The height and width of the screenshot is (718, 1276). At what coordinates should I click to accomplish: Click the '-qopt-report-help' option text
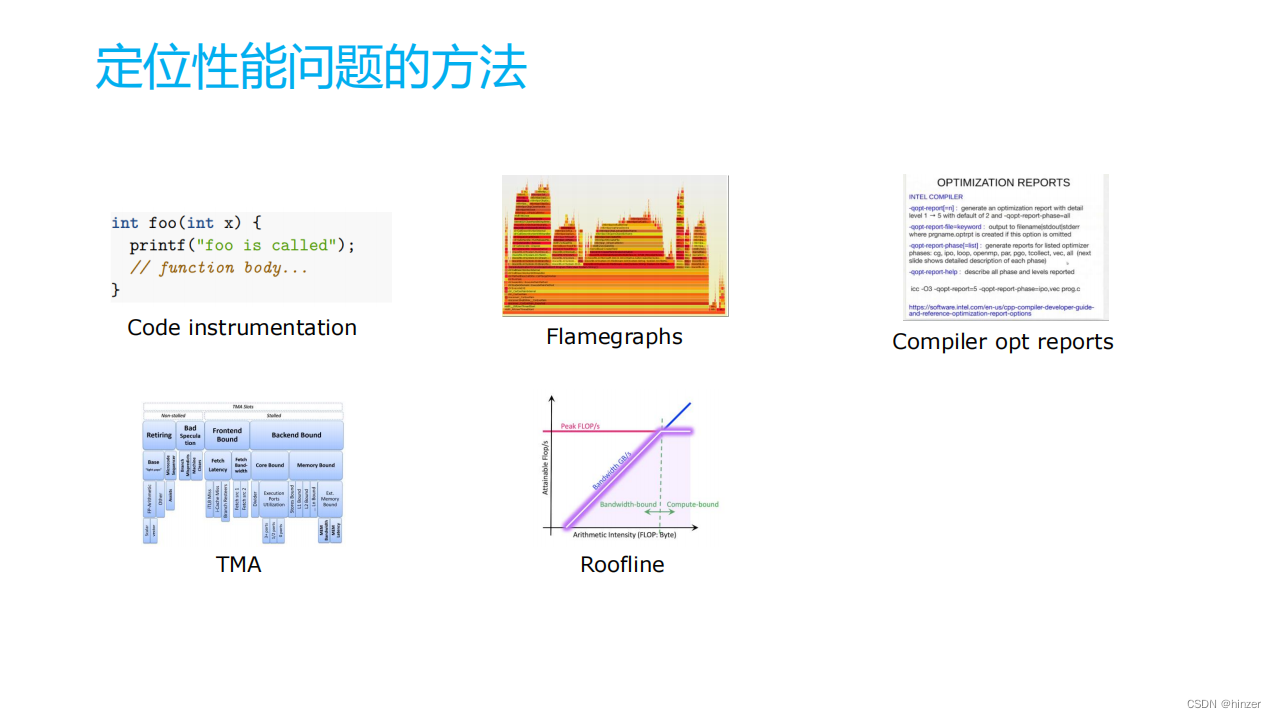[933, 272]
